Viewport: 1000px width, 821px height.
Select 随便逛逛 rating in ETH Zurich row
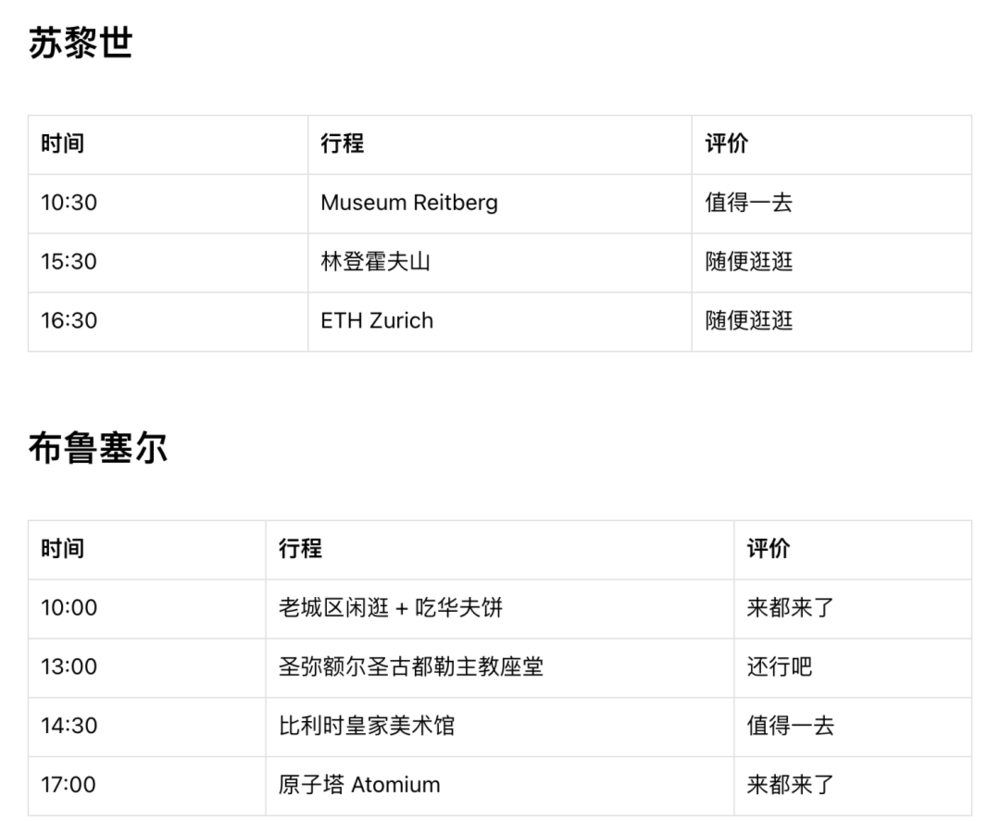[x=748, y=321]
